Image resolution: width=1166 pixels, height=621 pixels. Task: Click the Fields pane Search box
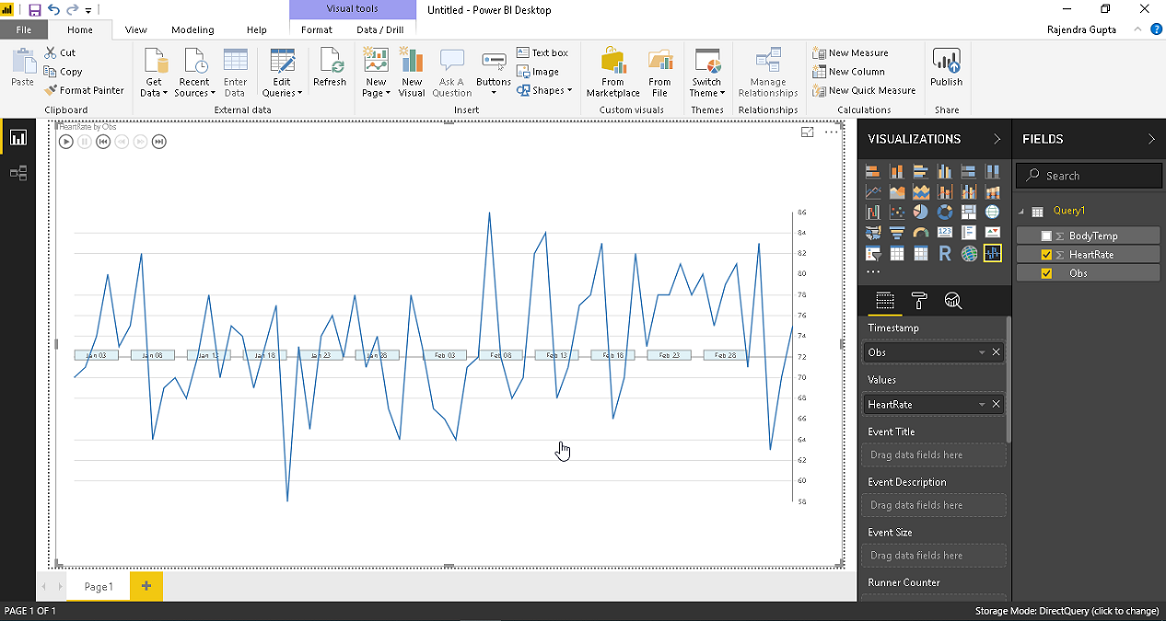coord(1088,176)
